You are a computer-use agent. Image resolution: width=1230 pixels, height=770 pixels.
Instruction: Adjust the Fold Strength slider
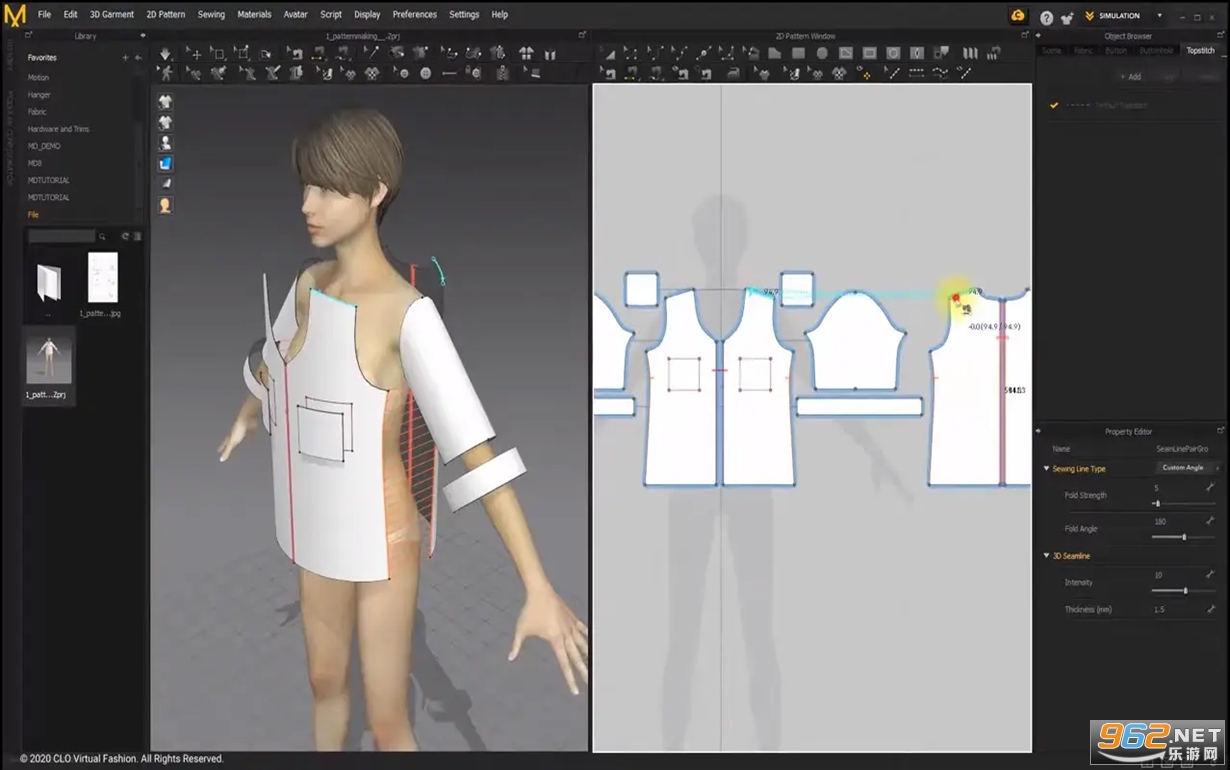coord(1184,503)
